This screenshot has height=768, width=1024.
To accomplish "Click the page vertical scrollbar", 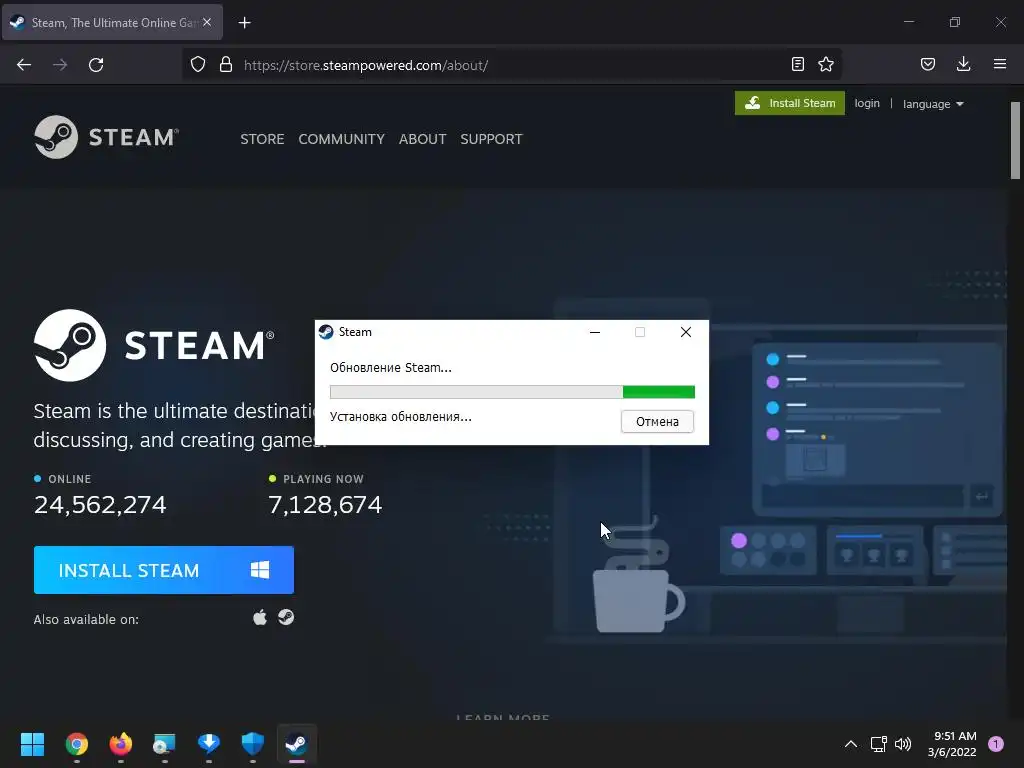I will coord(1015,140).
